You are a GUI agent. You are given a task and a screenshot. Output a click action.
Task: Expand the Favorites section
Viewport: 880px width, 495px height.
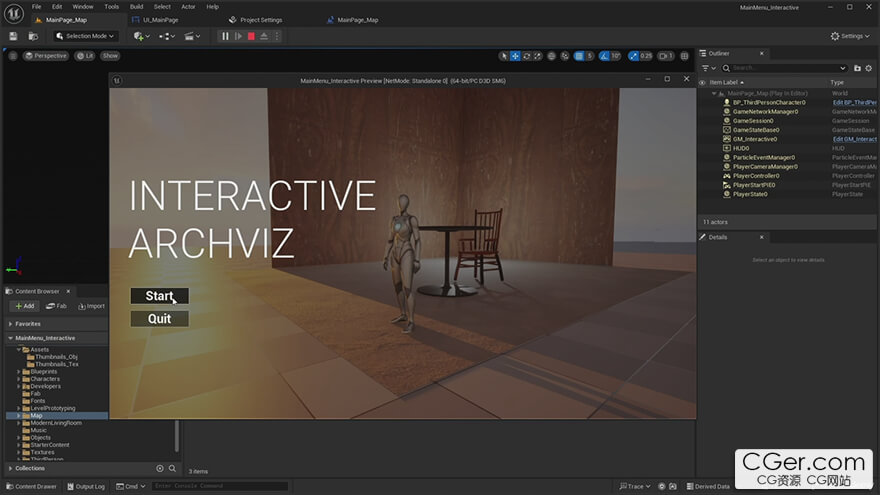[11, 324]
